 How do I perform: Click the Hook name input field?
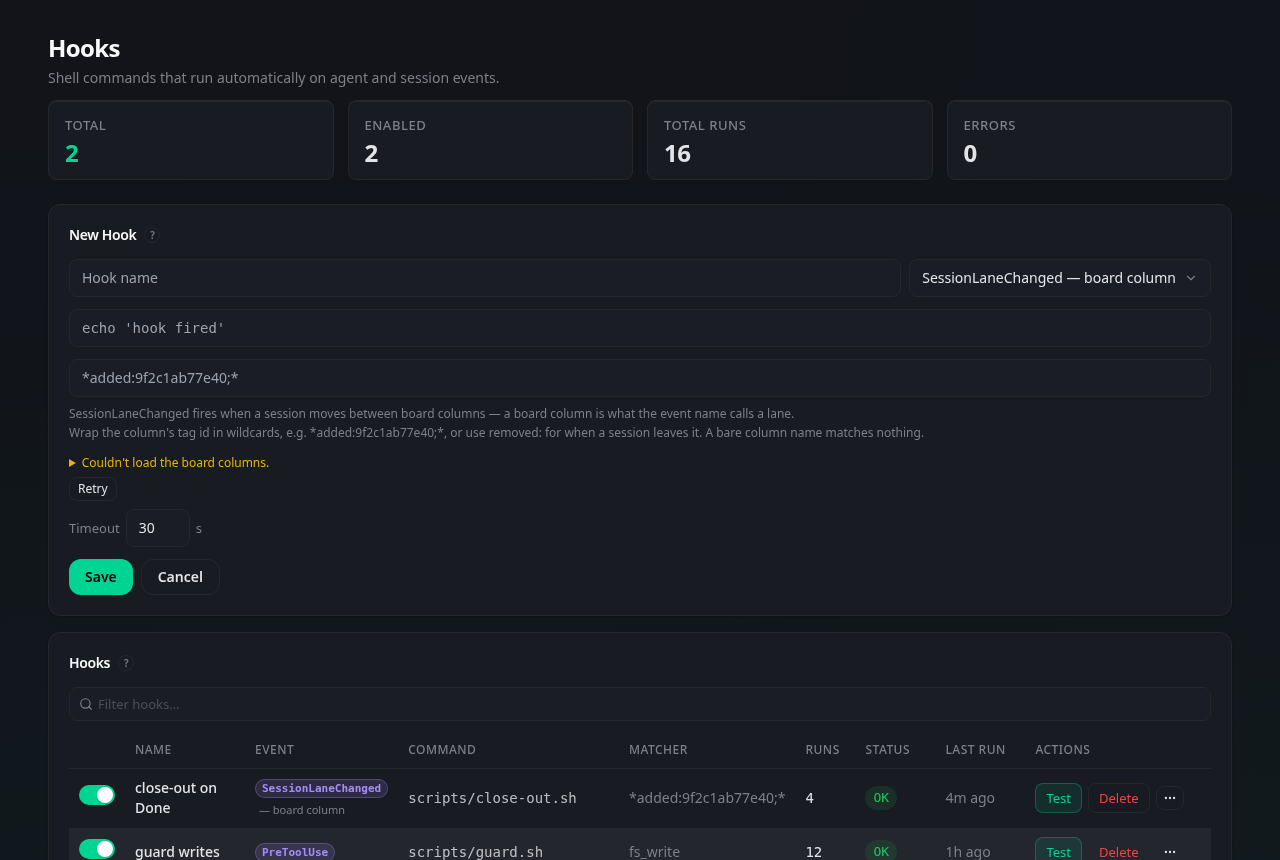[485, 278]
